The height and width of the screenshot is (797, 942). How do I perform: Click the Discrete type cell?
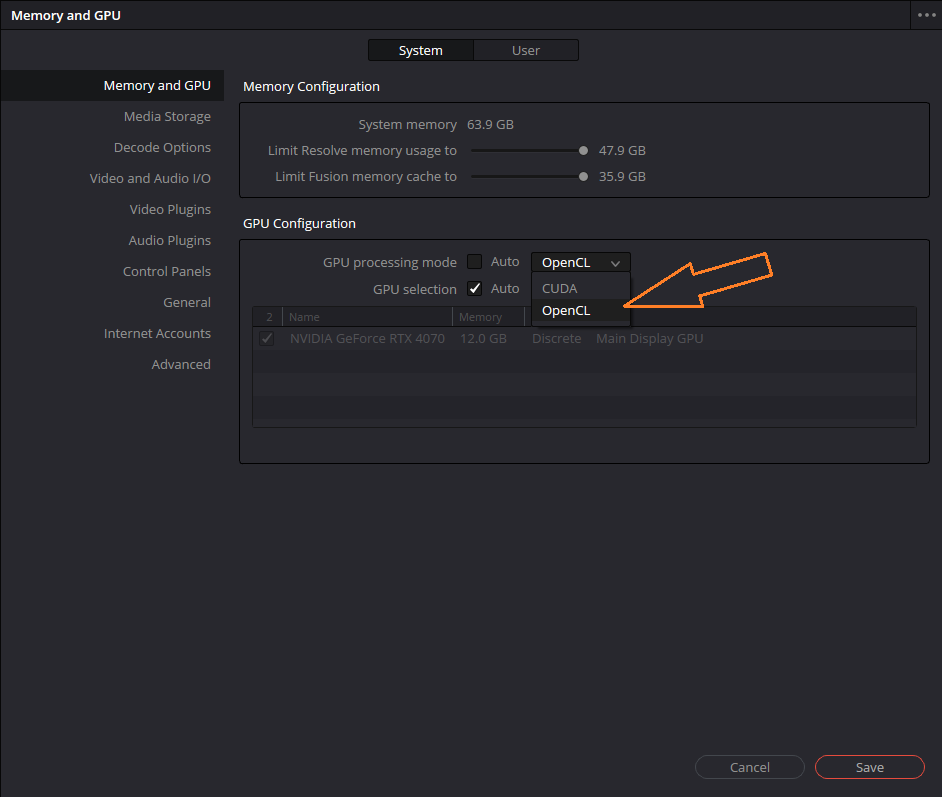click(556, 339)
